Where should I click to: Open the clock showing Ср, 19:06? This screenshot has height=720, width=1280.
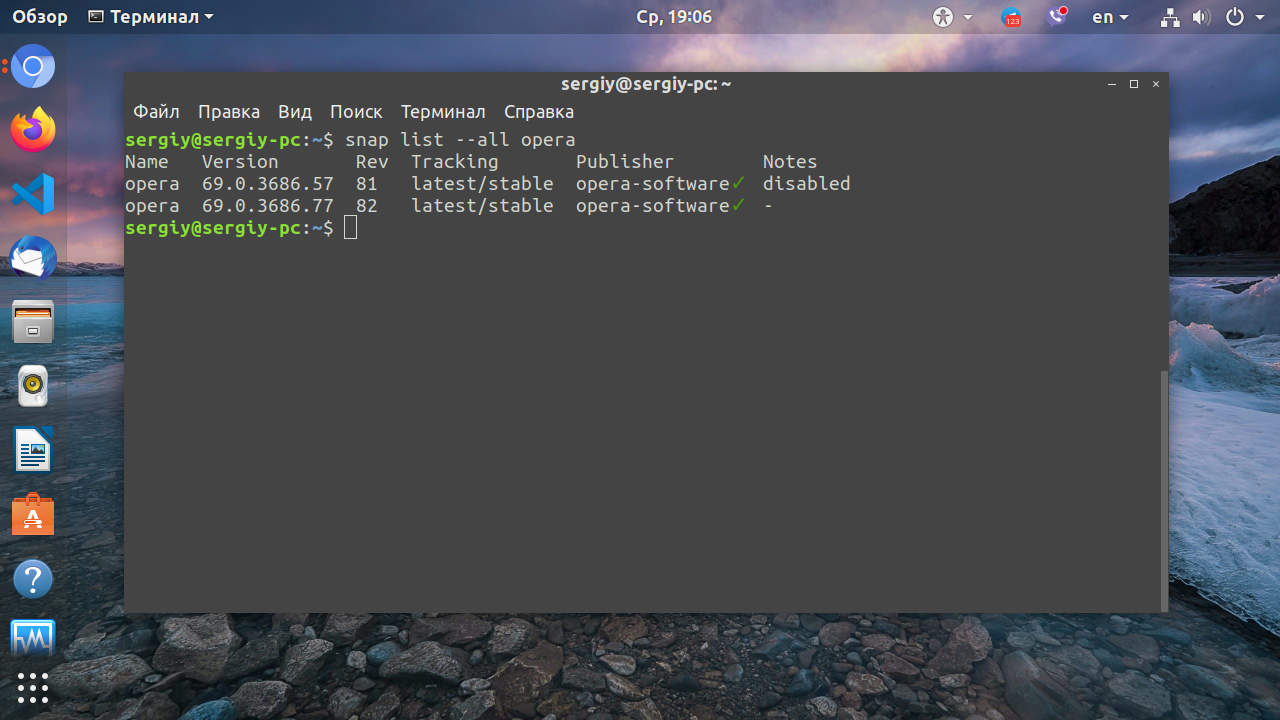674,17
